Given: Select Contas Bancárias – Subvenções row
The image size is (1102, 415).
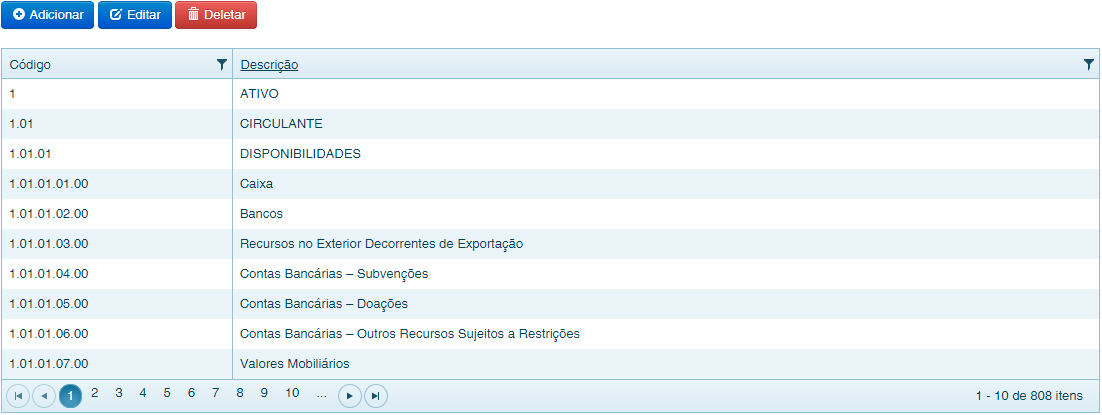Looking at the screenshot, I should (550, 274).
